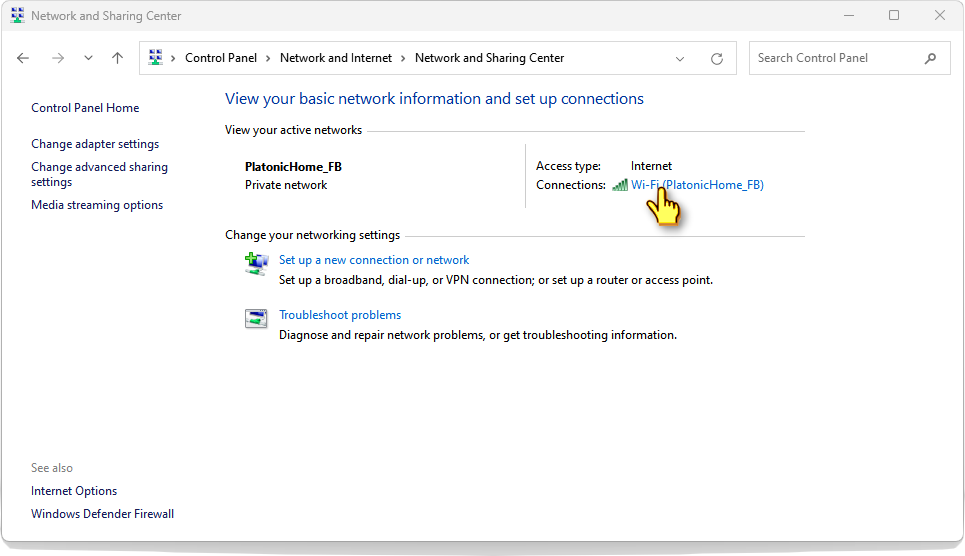The width and height of the screenshot is (965, 556).
Task: Close the Network and Sharing Center window
Action: 939,15
